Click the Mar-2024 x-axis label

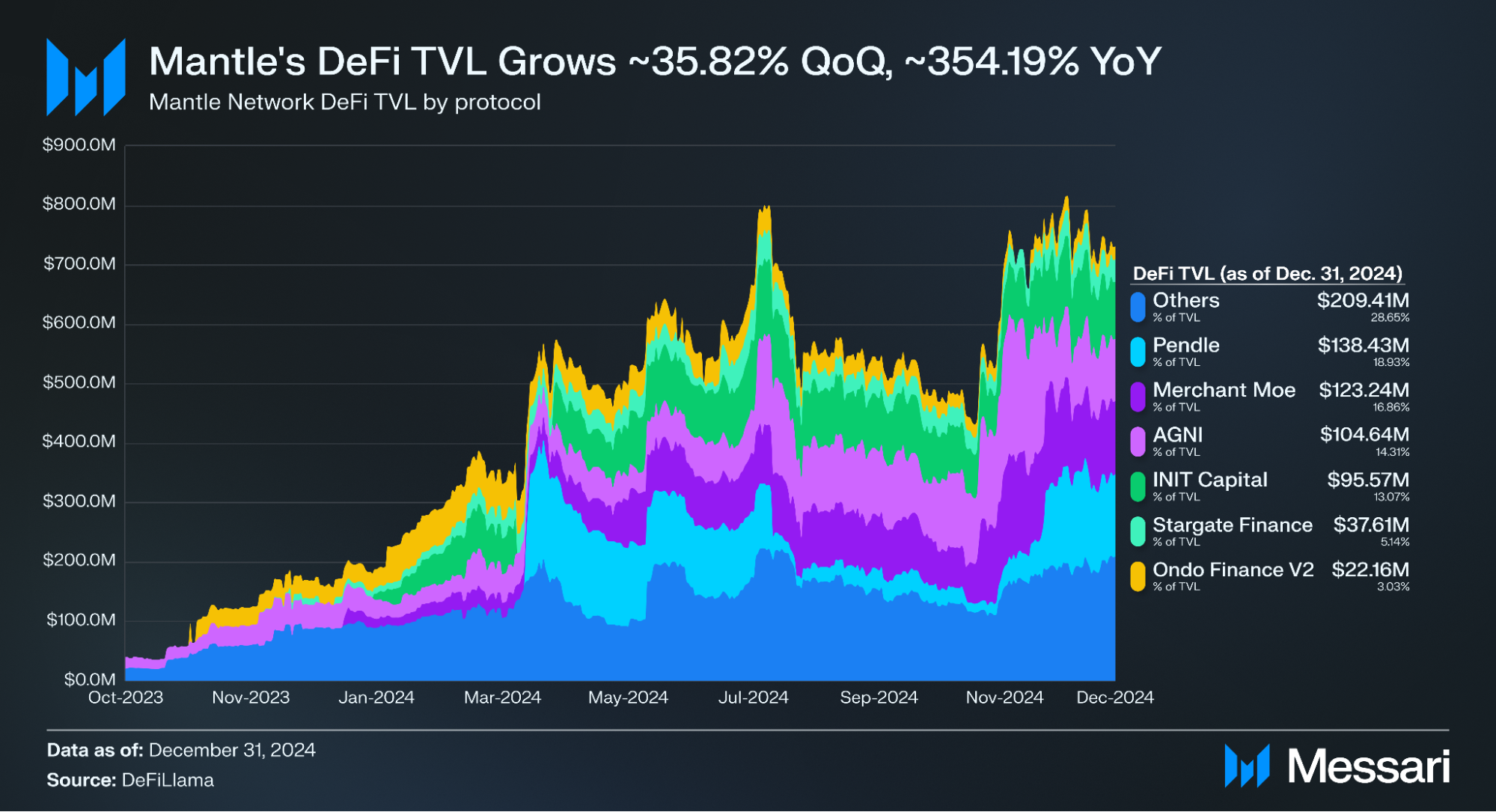click(502, 697)
